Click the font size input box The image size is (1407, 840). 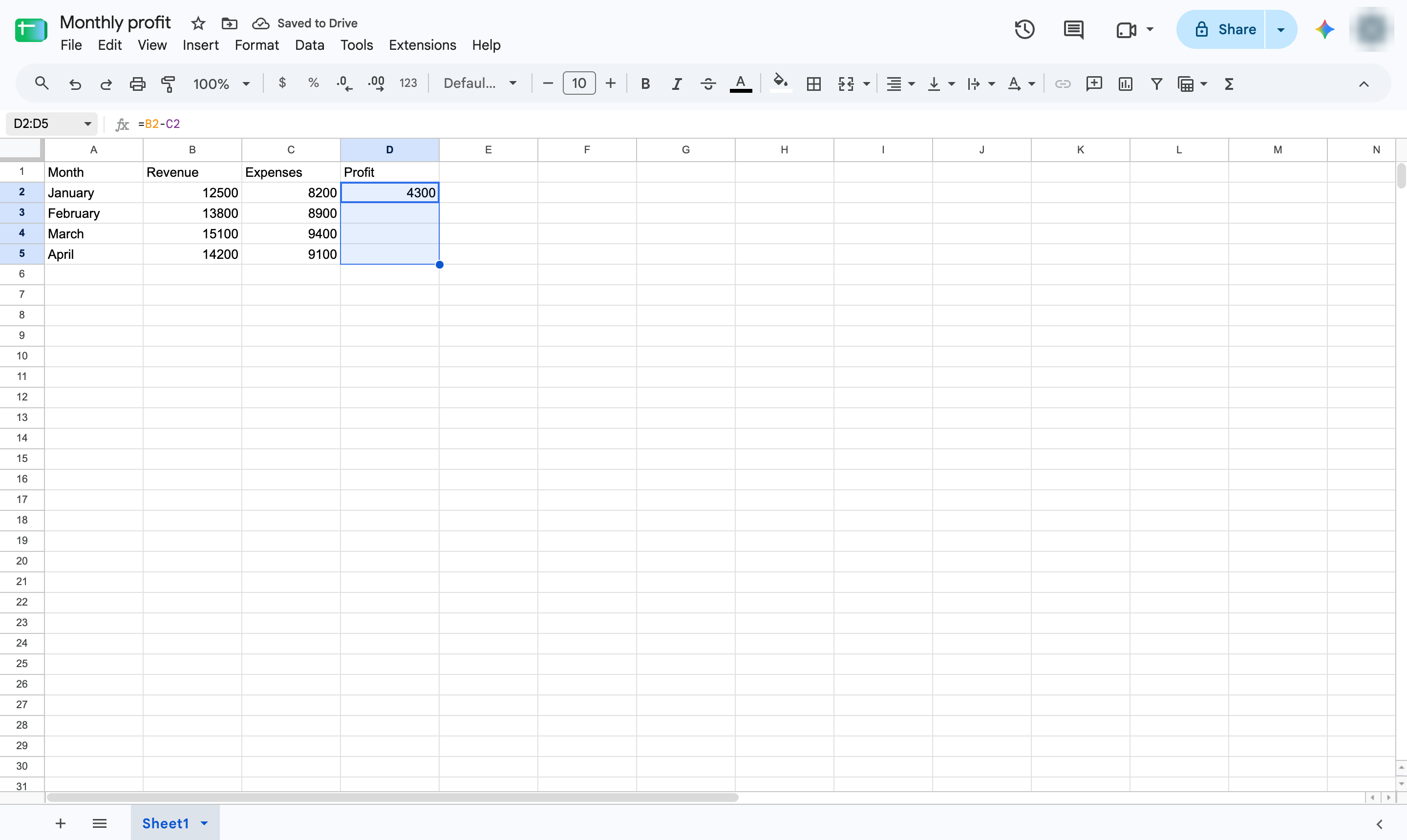tap(578, 83)
